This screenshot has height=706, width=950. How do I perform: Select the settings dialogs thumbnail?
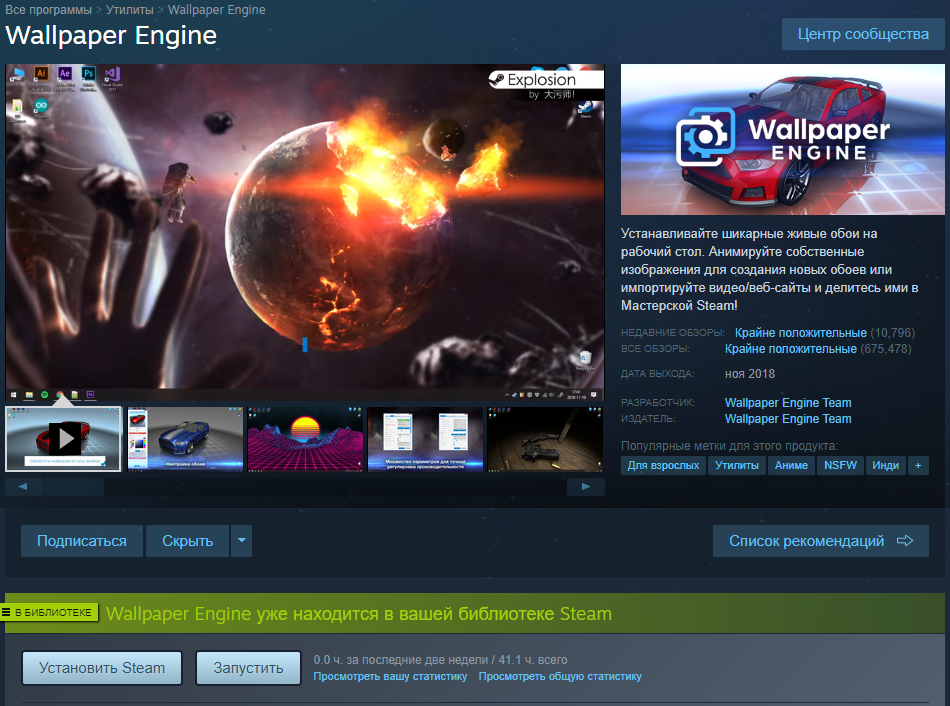coord(425,439)
